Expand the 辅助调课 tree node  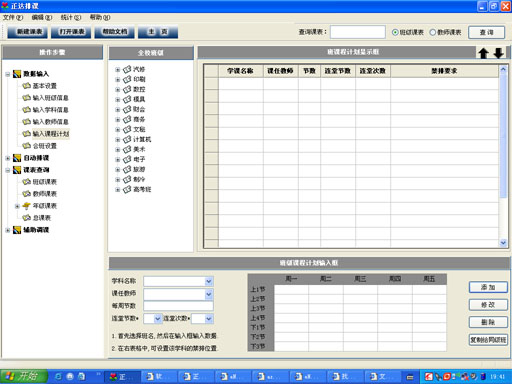[8, 230]
